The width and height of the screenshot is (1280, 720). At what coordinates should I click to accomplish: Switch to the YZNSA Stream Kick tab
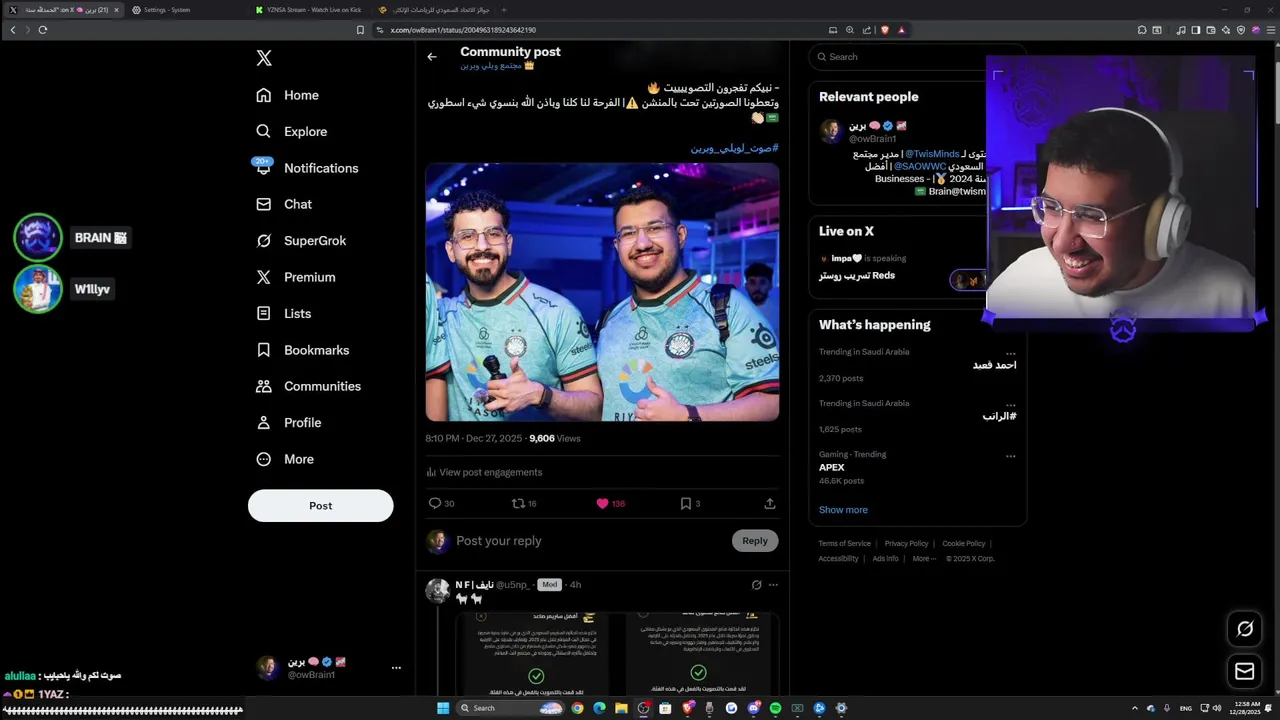click(x=309, y=10)
